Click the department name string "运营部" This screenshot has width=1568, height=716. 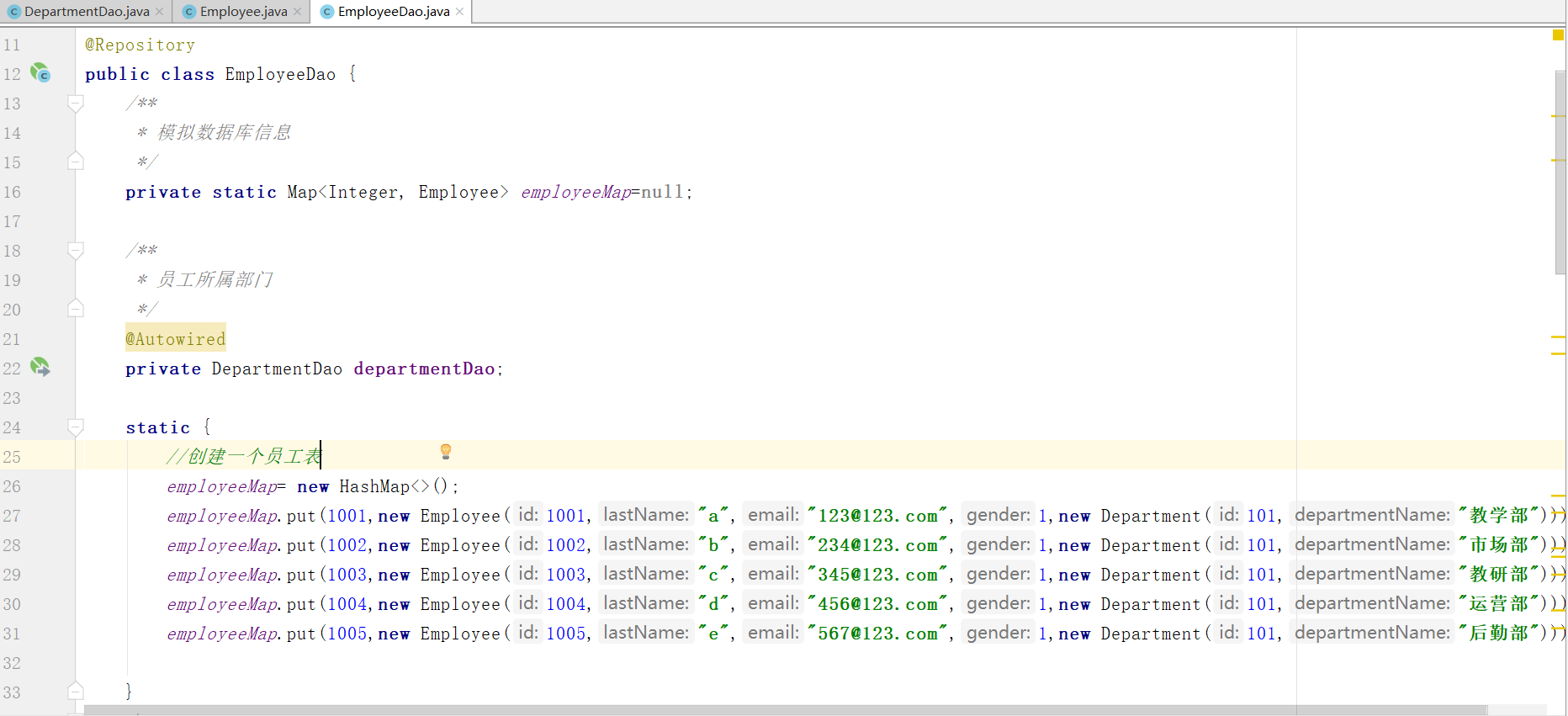[x=1499, y=603]
